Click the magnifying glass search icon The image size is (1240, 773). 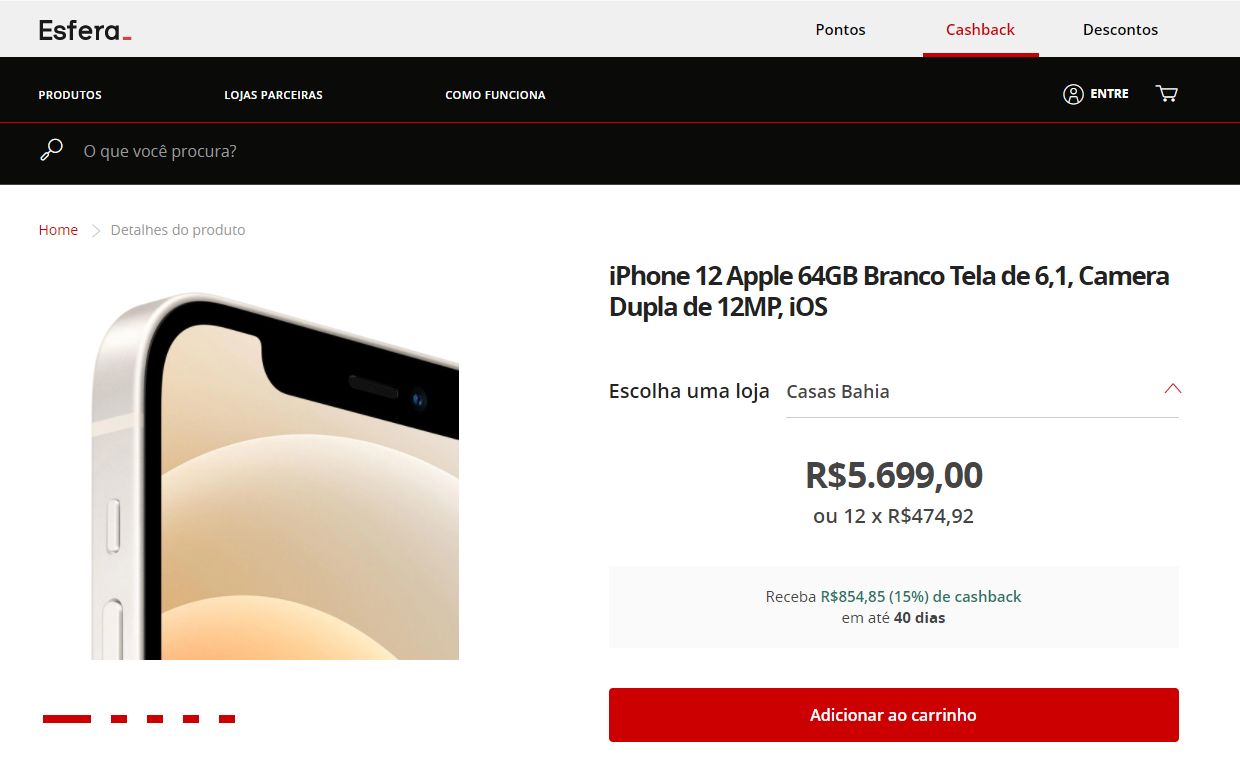point(51,151)
